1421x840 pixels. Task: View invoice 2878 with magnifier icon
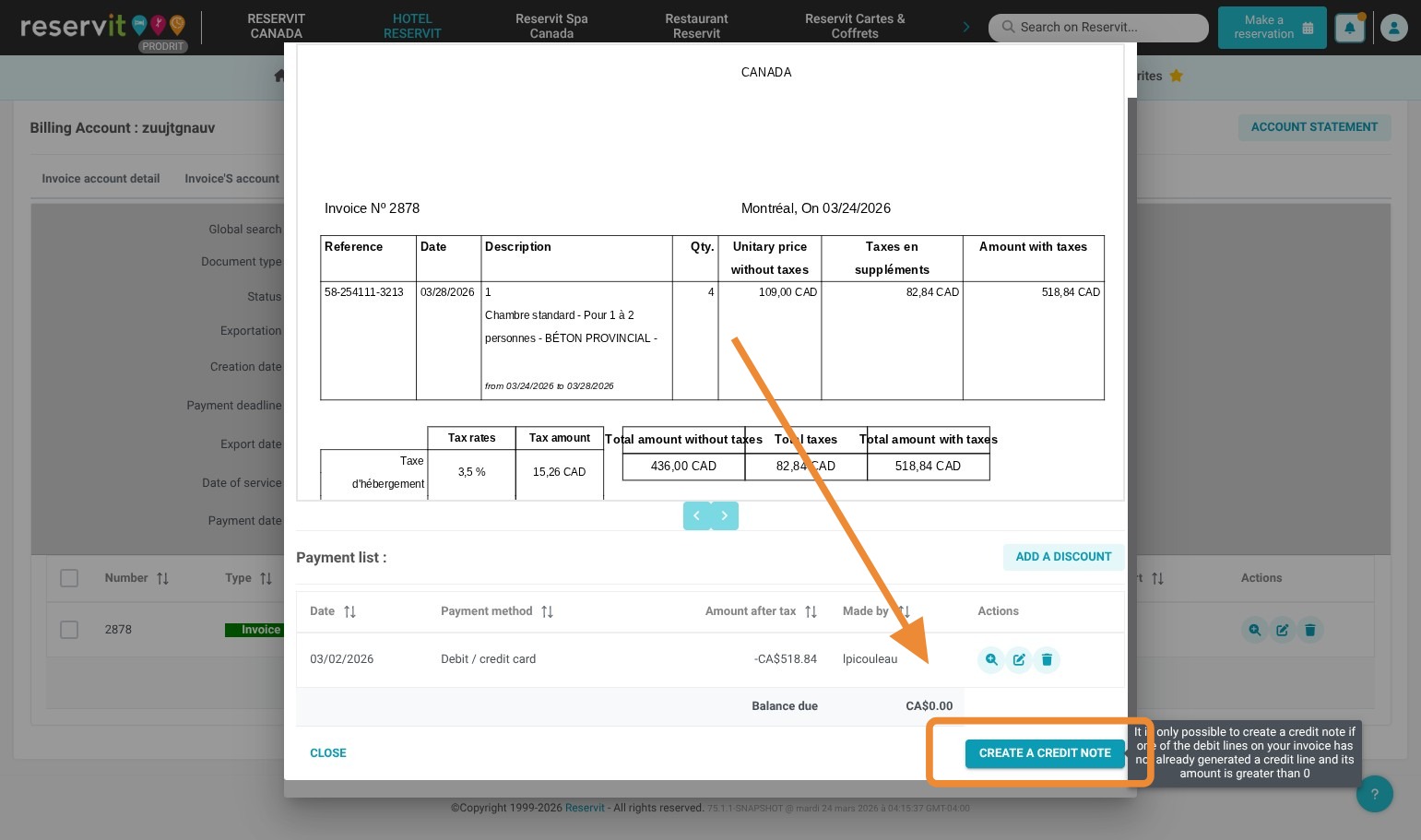pyautogui.click(x=1254, y=630)
